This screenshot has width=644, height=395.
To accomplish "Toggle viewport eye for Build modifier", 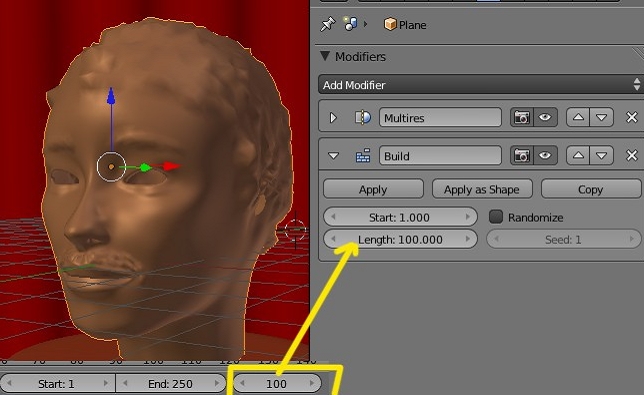I will (545, 156).
